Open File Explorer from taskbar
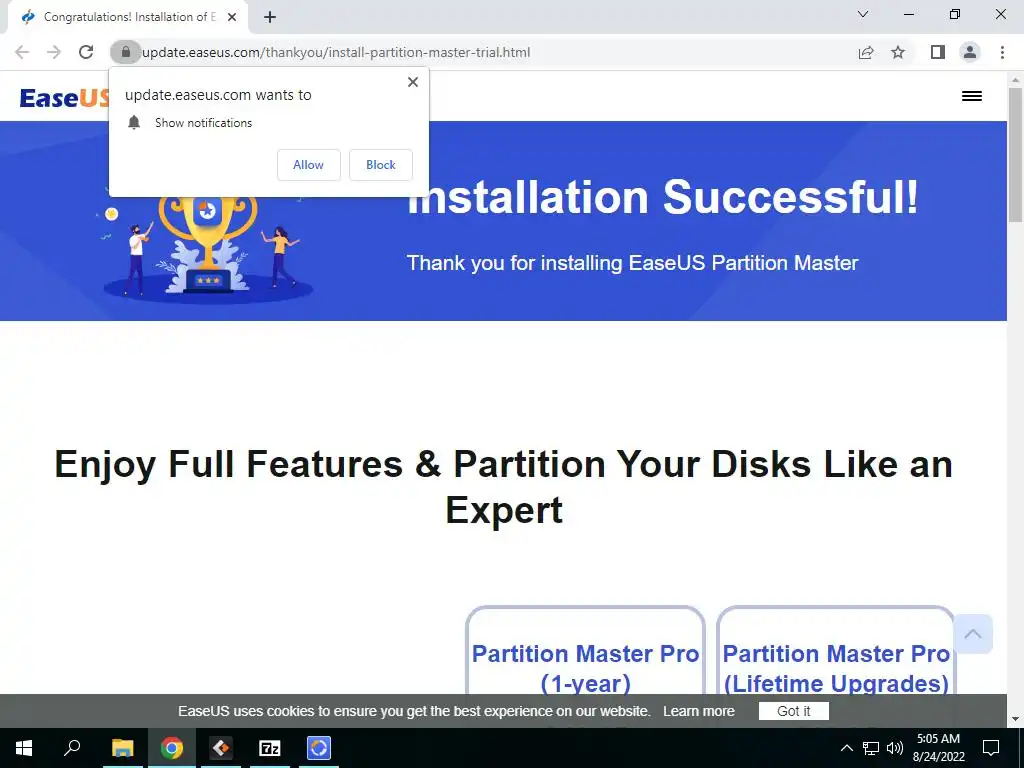 pos(122,748)
